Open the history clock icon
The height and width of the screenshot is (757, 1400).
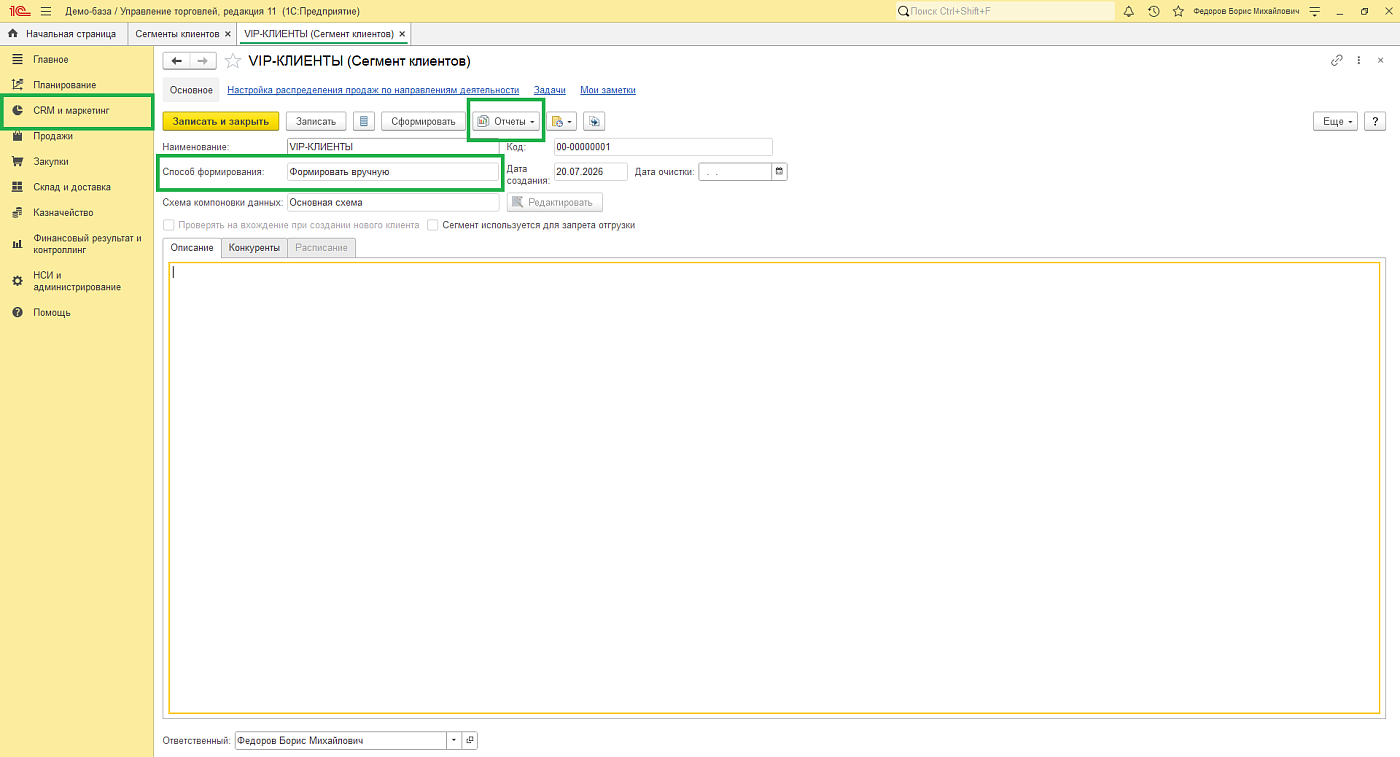point(1154,11)
